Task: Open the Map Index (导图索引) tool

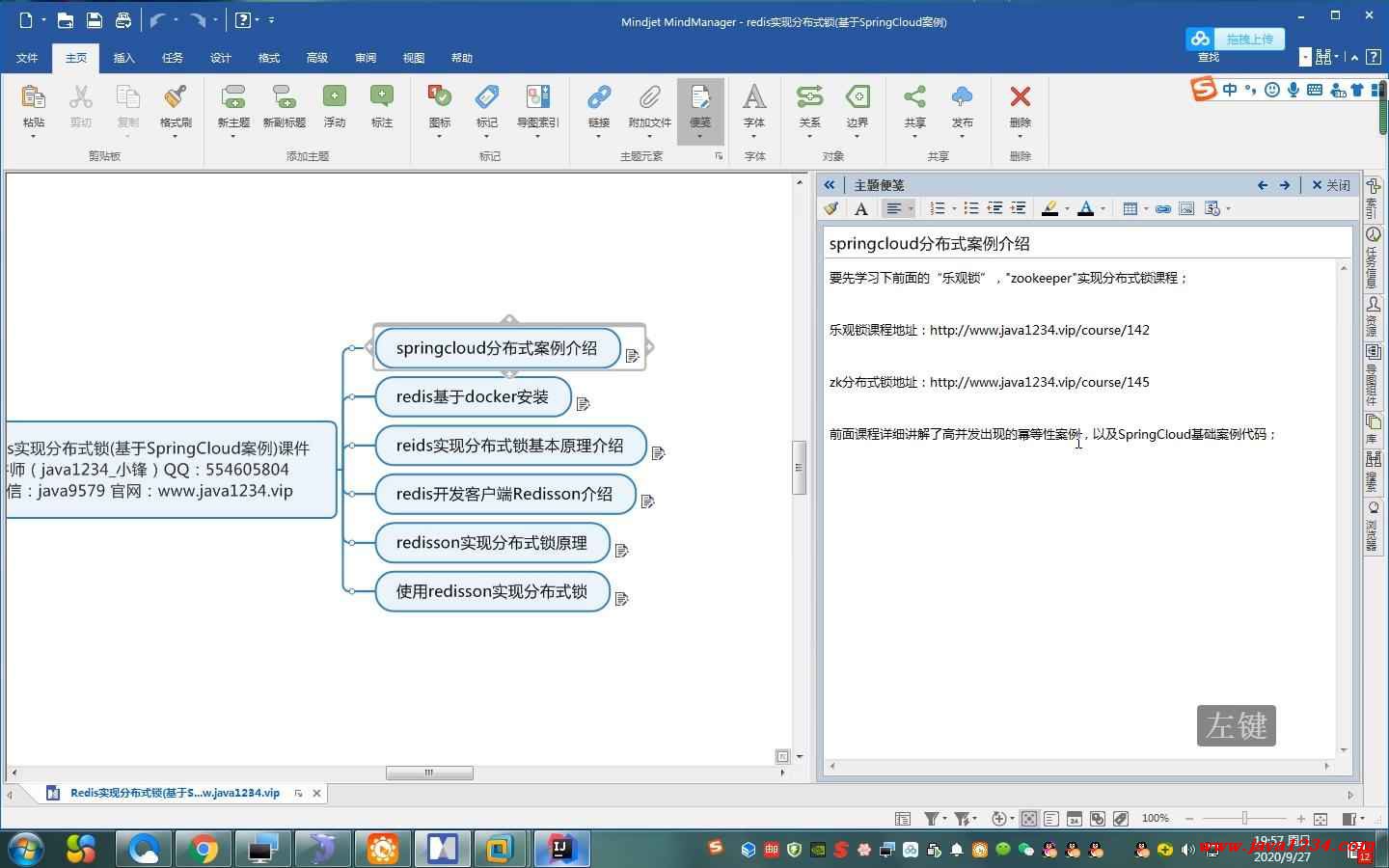Action: click(538, 107)
